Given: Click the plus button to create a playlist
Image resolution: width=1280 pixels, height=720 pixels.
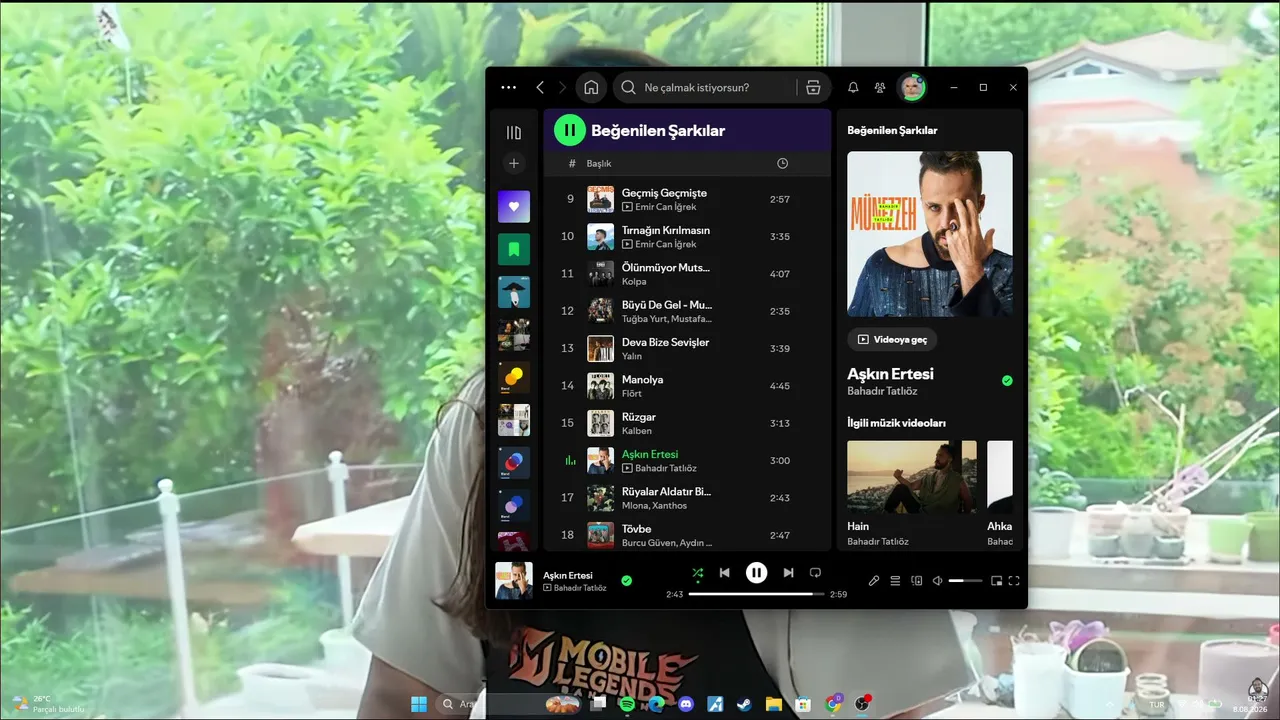Looking at the screenshot, I should [514, 163].
